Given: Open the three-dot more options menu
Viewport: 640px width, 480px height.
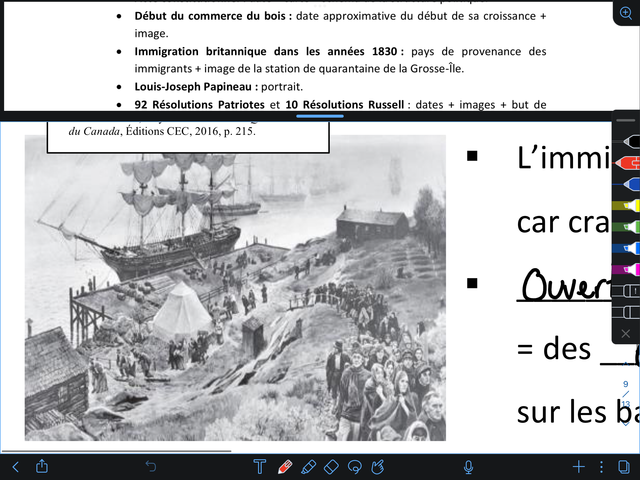Looking at the screenshot, I should coord(601,467).
